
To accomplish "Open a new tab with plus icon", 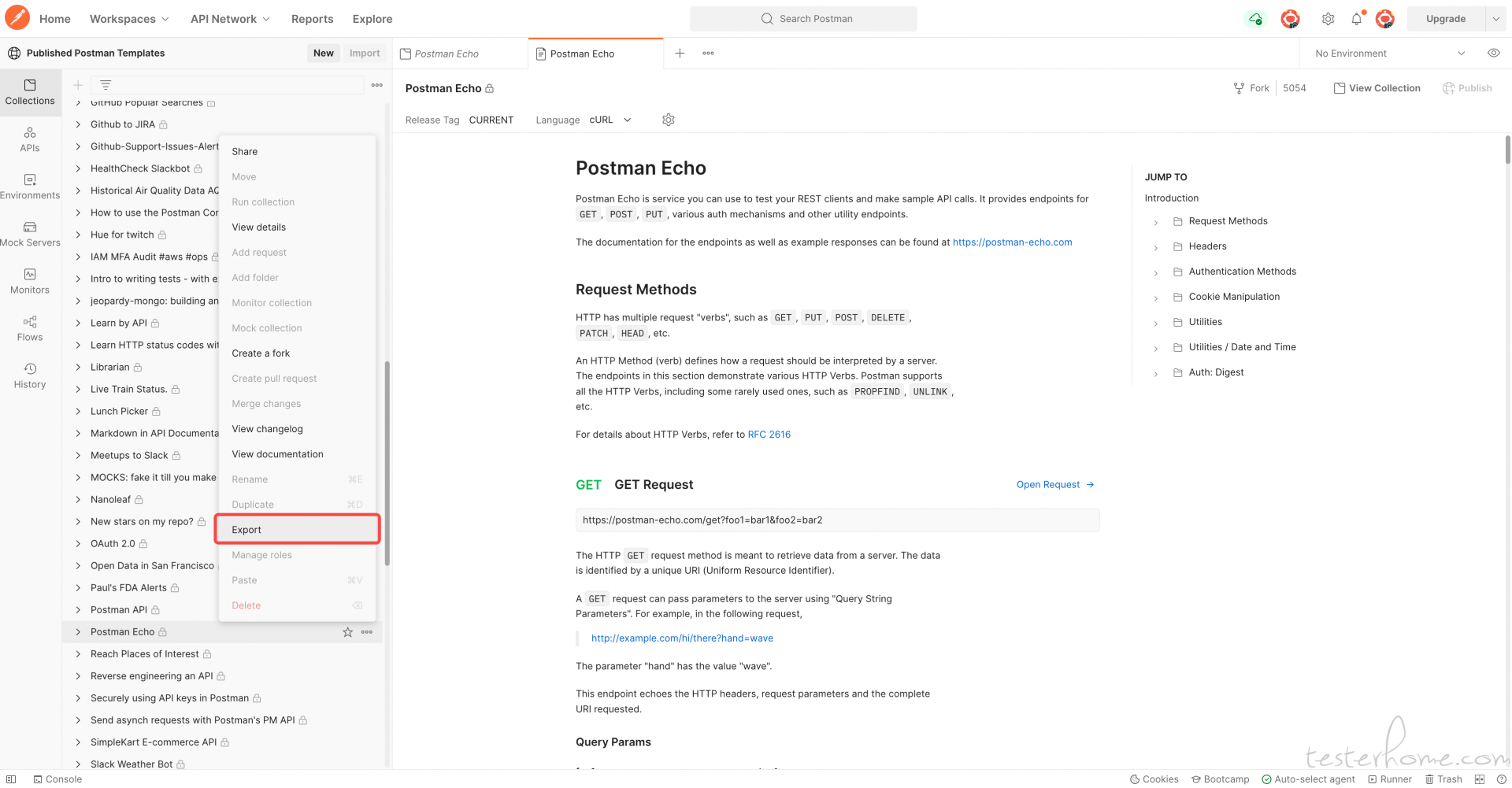I will [680, 54].
